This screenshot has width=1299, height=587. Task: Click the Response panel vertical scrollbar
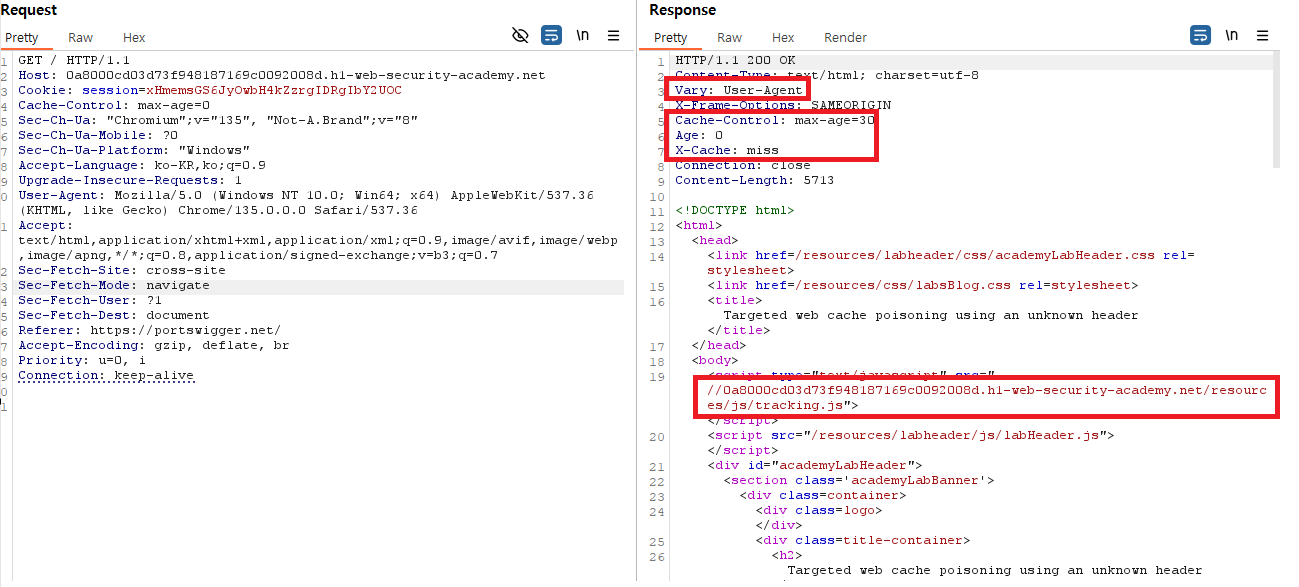(x=1275, y=110)
